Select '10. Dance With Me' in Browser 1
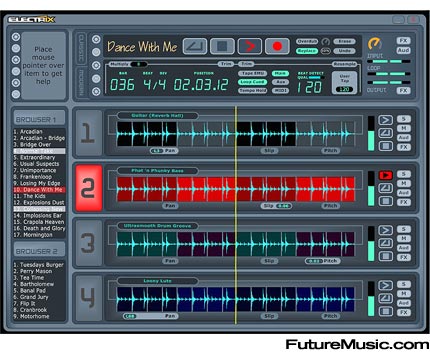Image resolution: width=430 pixels, height=360 pixels. pos(39,190)
